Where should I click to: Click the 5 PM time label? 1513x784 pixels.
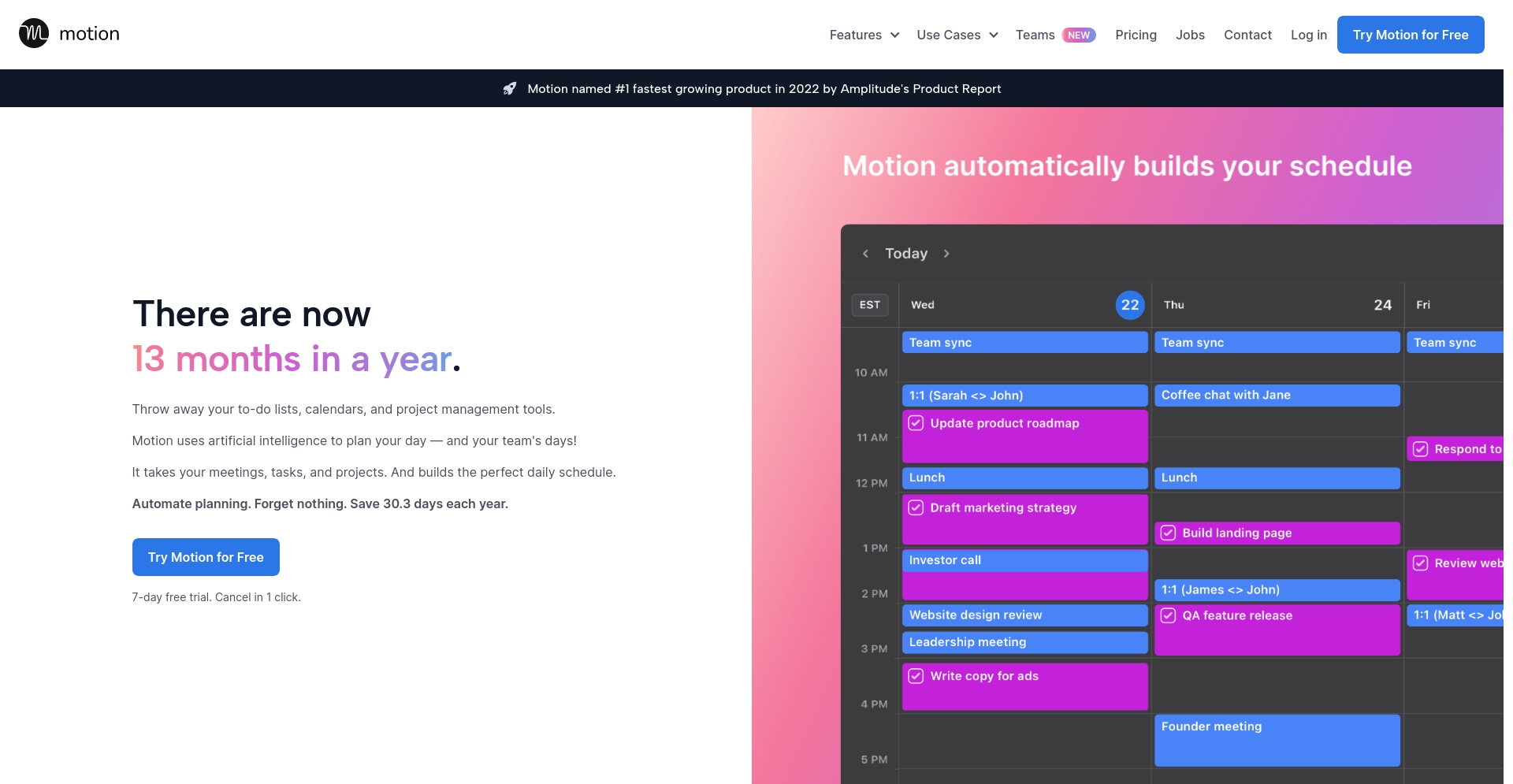tap(874, 760)
